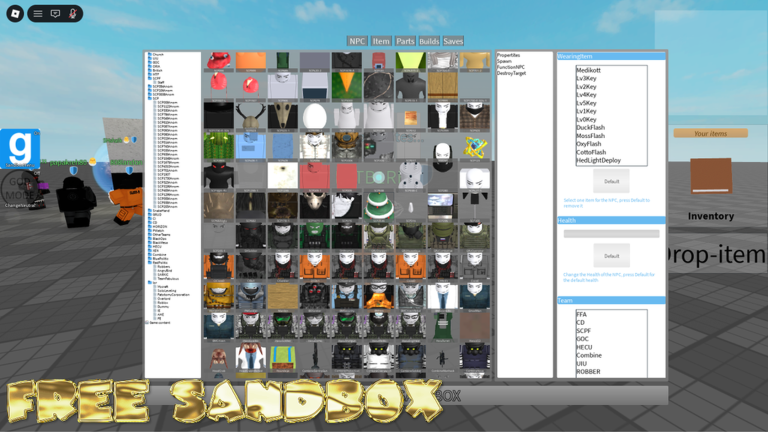Viewport: 768px width, 432px height.
Task: Collapse the RedPolitic folder
Action: pos(158,263)
